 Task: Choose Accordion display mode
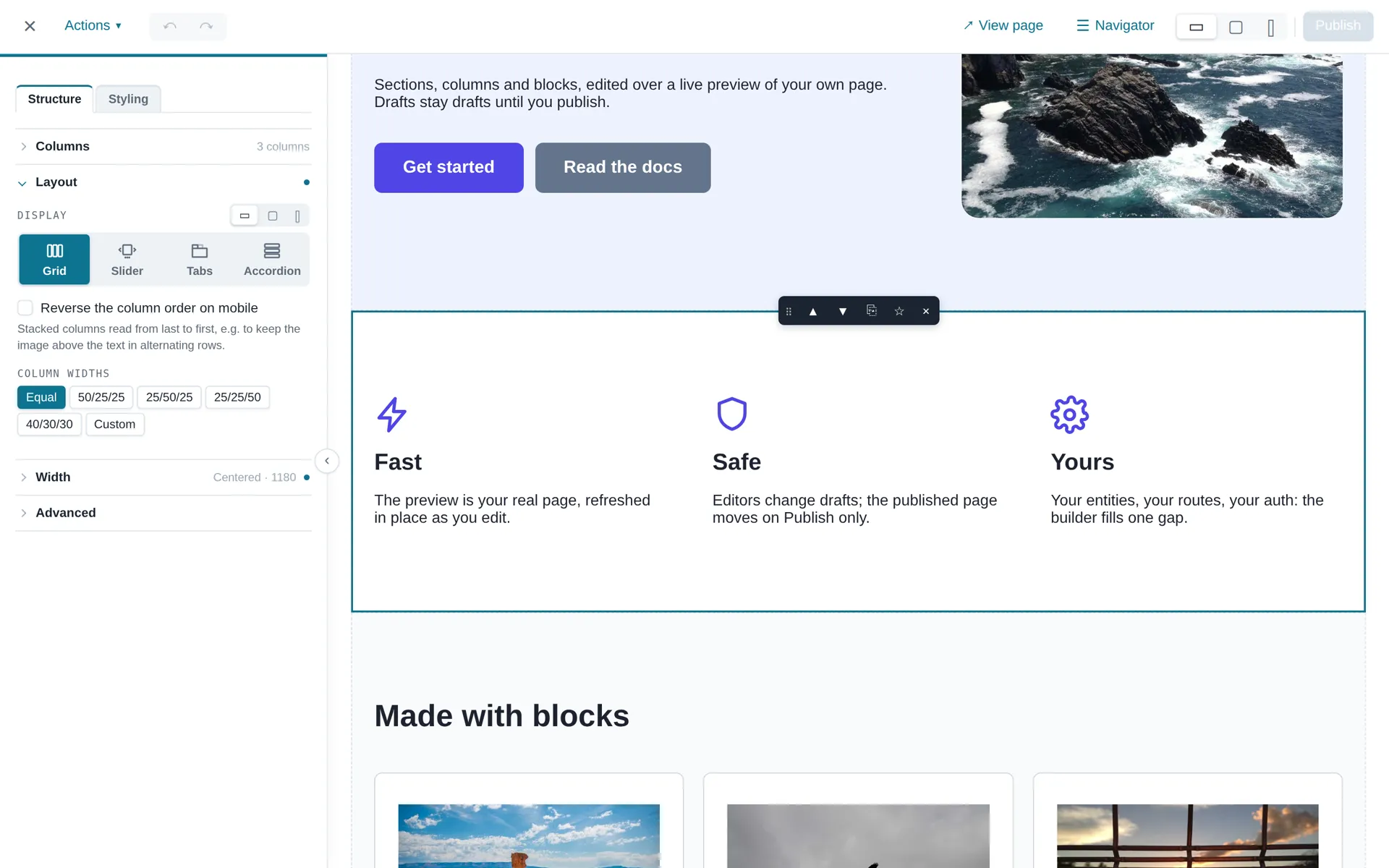click(272, 259)
